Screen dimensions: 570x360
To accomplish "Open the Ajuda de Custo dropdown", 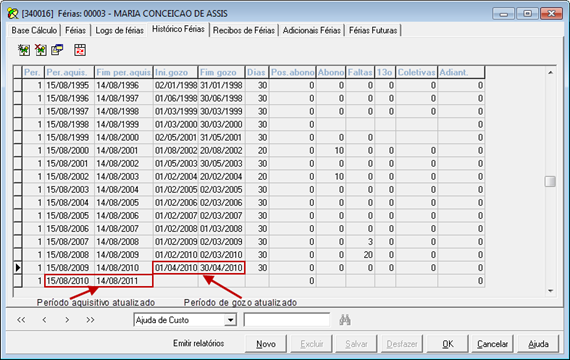I will (x=230, y=320).
